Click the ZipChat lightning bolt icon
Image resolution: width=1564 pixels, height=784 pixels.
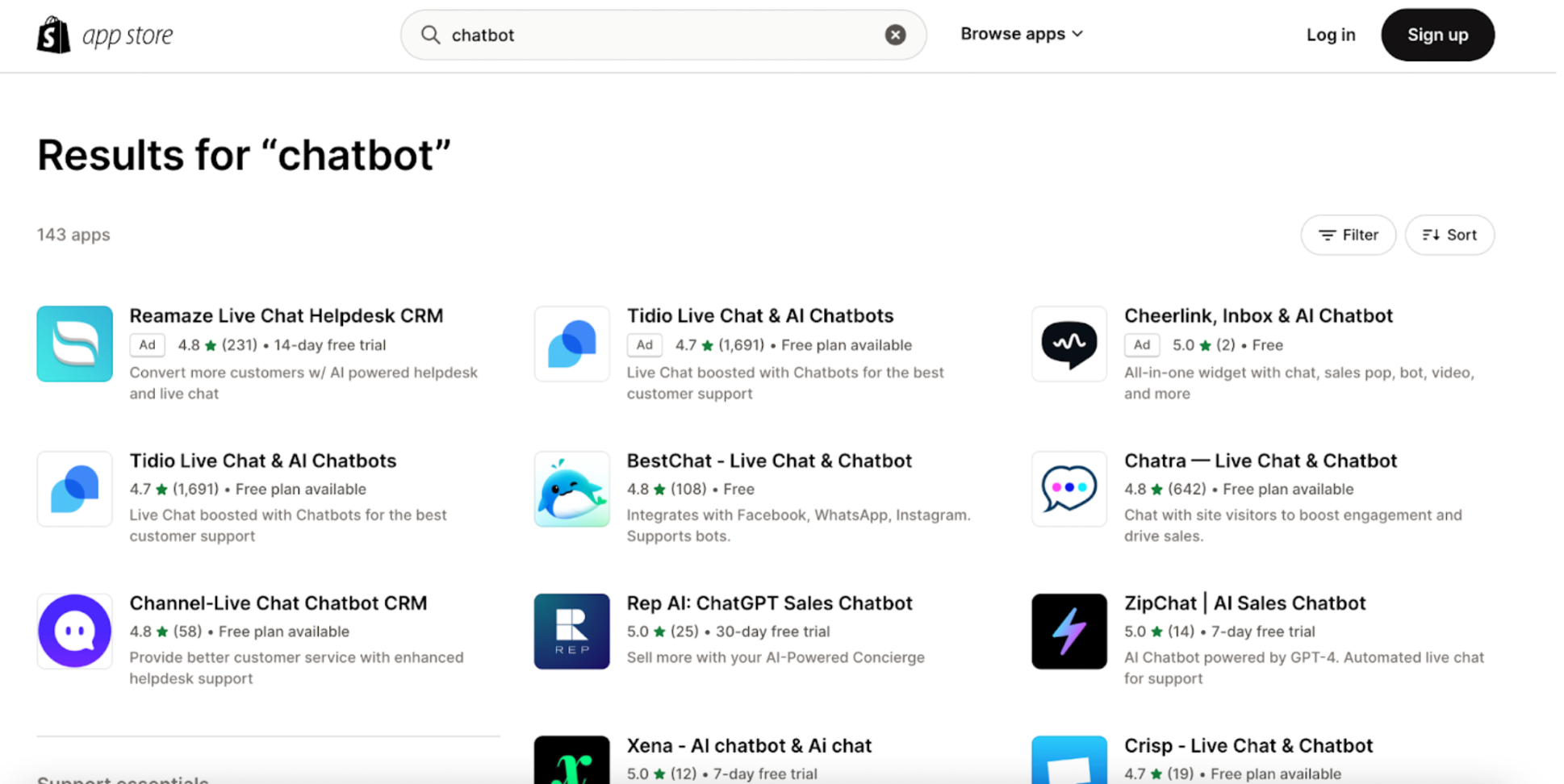click(1069, 632)
